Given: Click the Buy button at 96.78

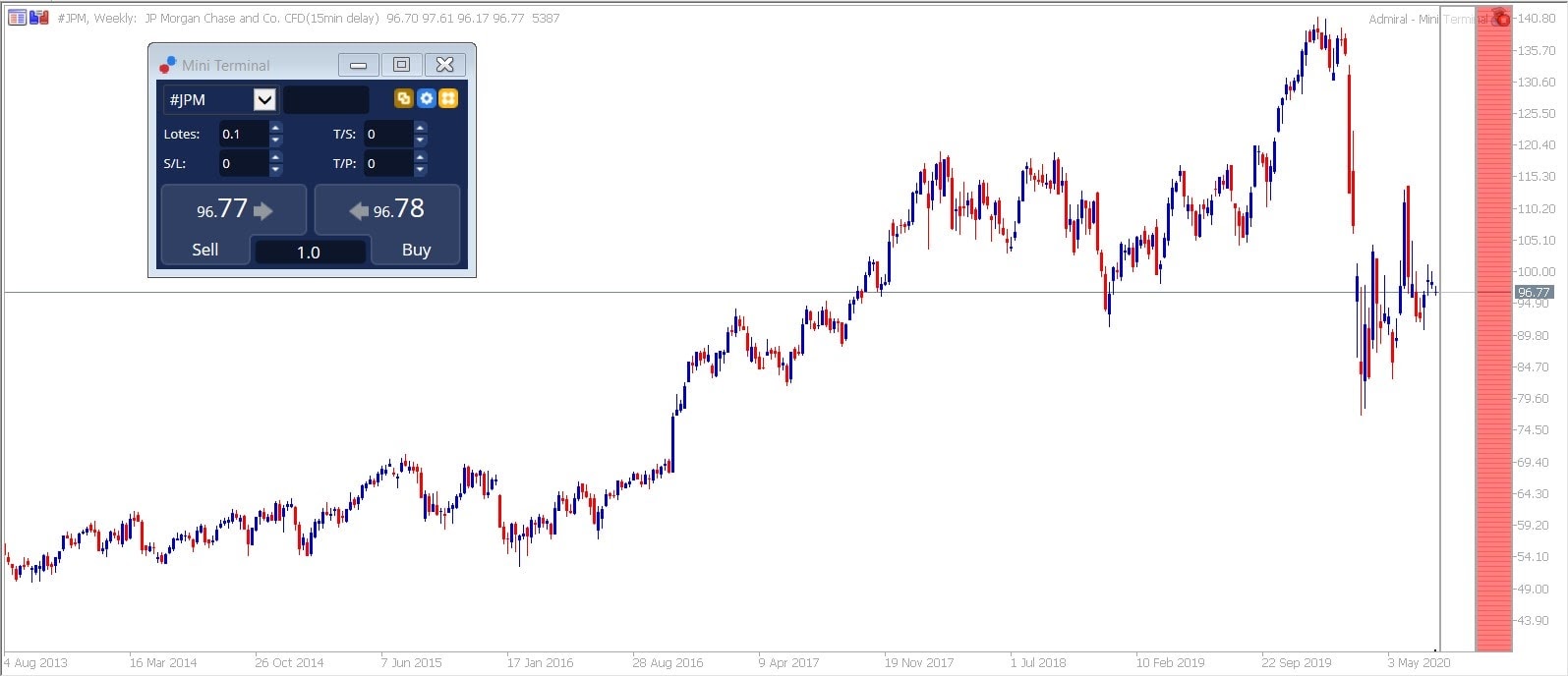Looking at the screenshot, I should [x=387, y=224].
